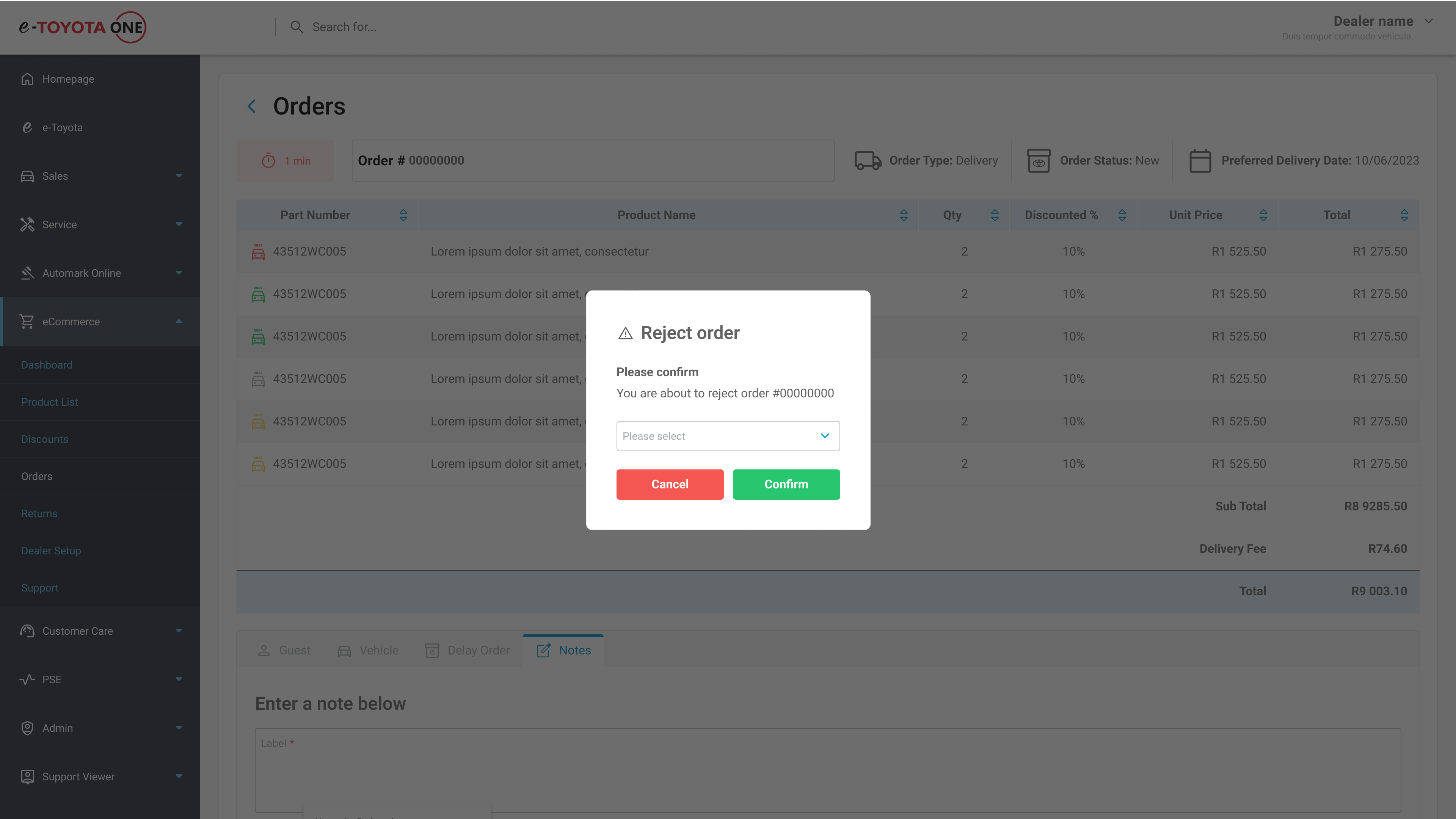Open the Product List menu item
Screen dimensions: 1456x819
[50, 402]
